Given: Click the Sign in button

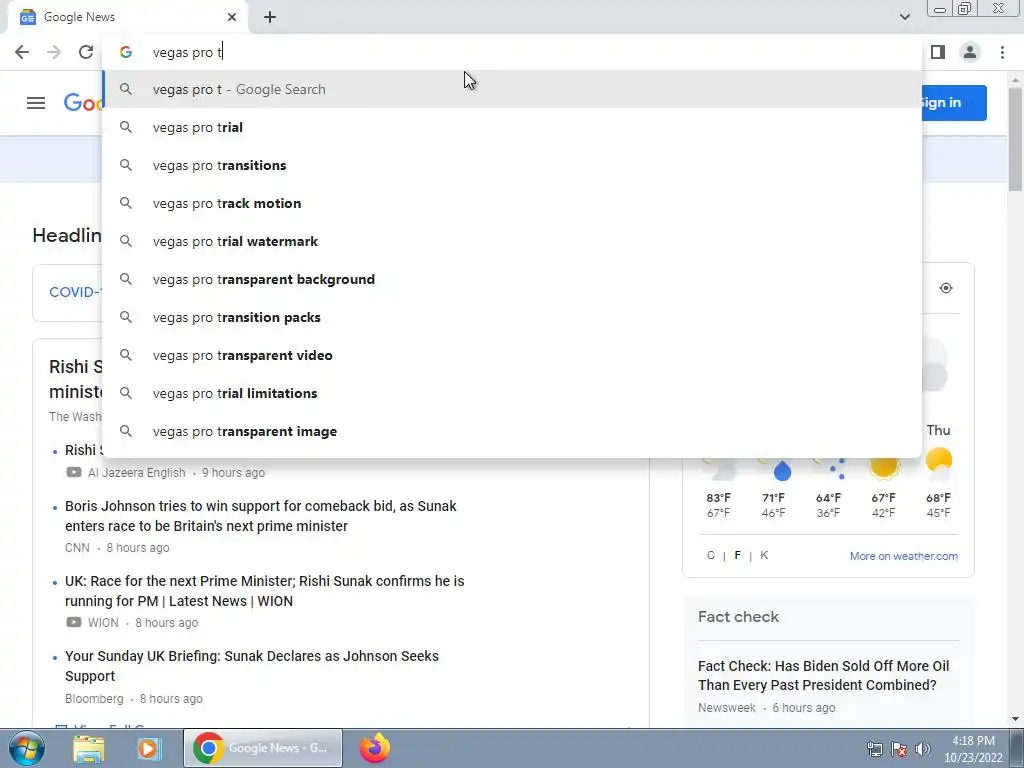Looking at the screenshot, I should click(954, 103).
